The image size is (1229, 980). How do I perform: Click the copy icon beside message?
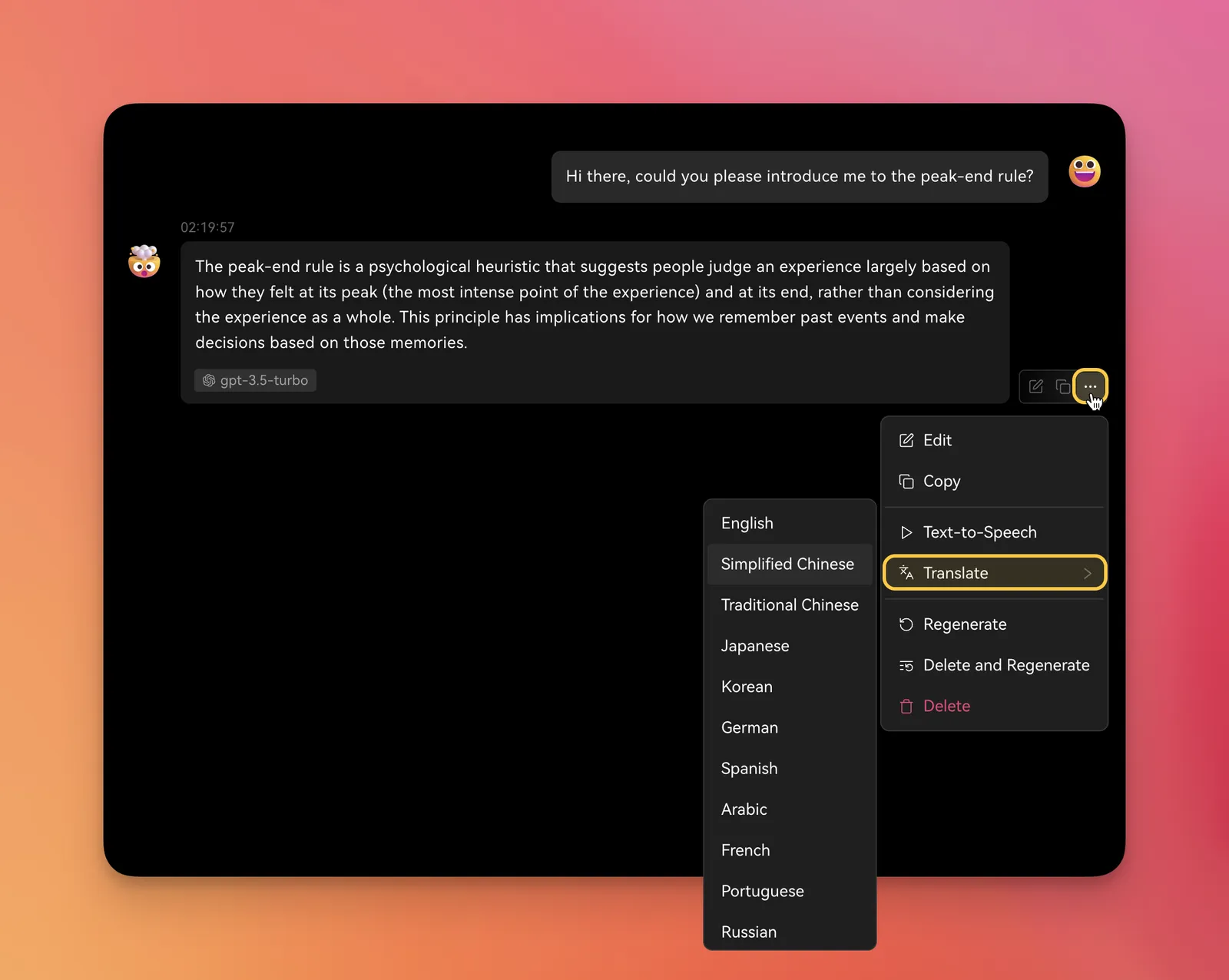click(1062, 386)
